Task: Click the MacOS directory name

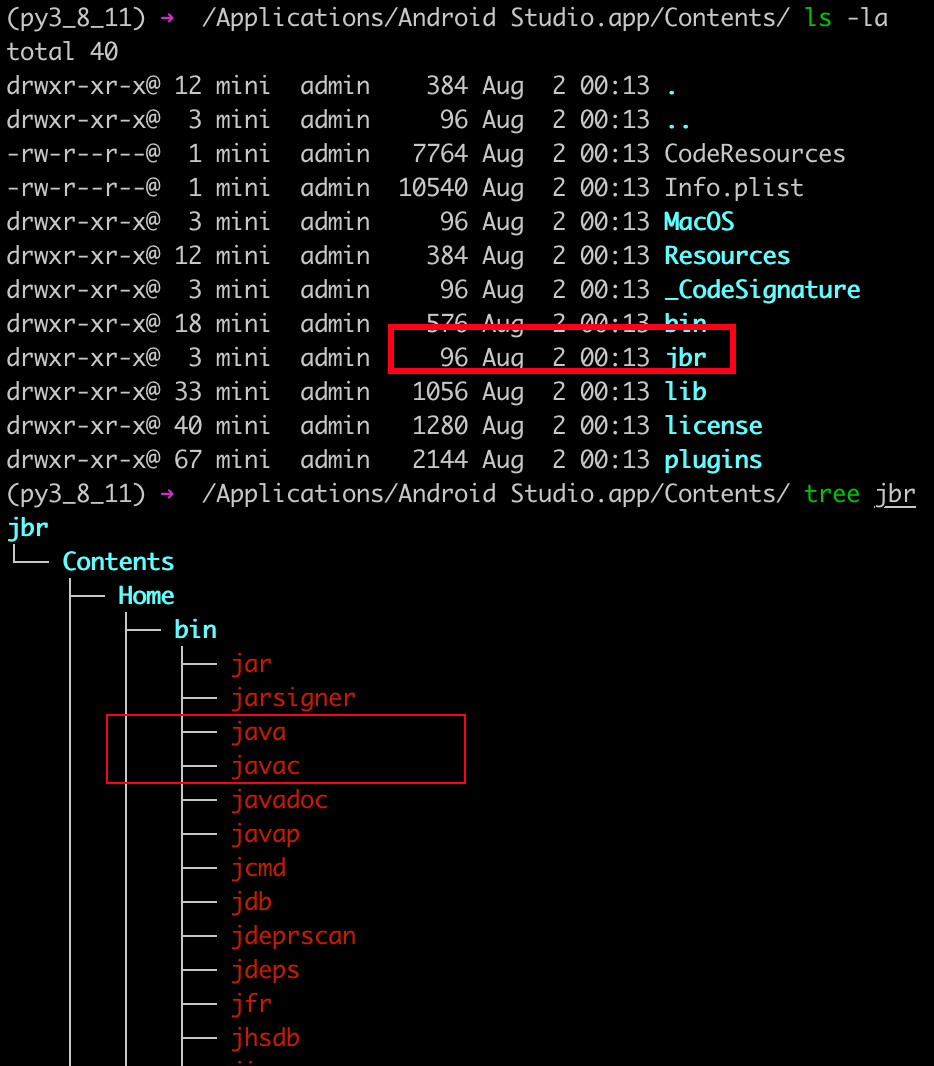Action: 699,222
